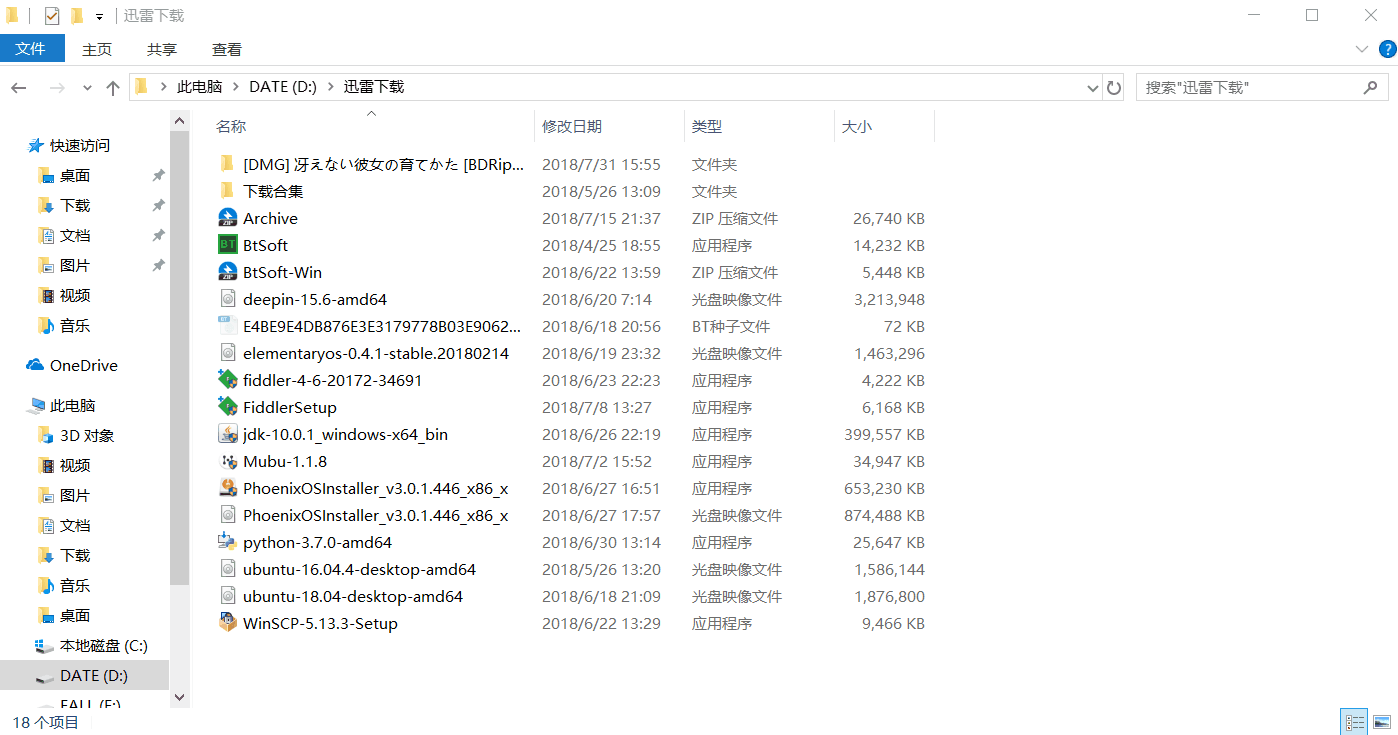Image resolution: width=1398 pixels, height=735 pixels.
Task: Switch to the 主页 ribbon tab
Action: (97, 49)
